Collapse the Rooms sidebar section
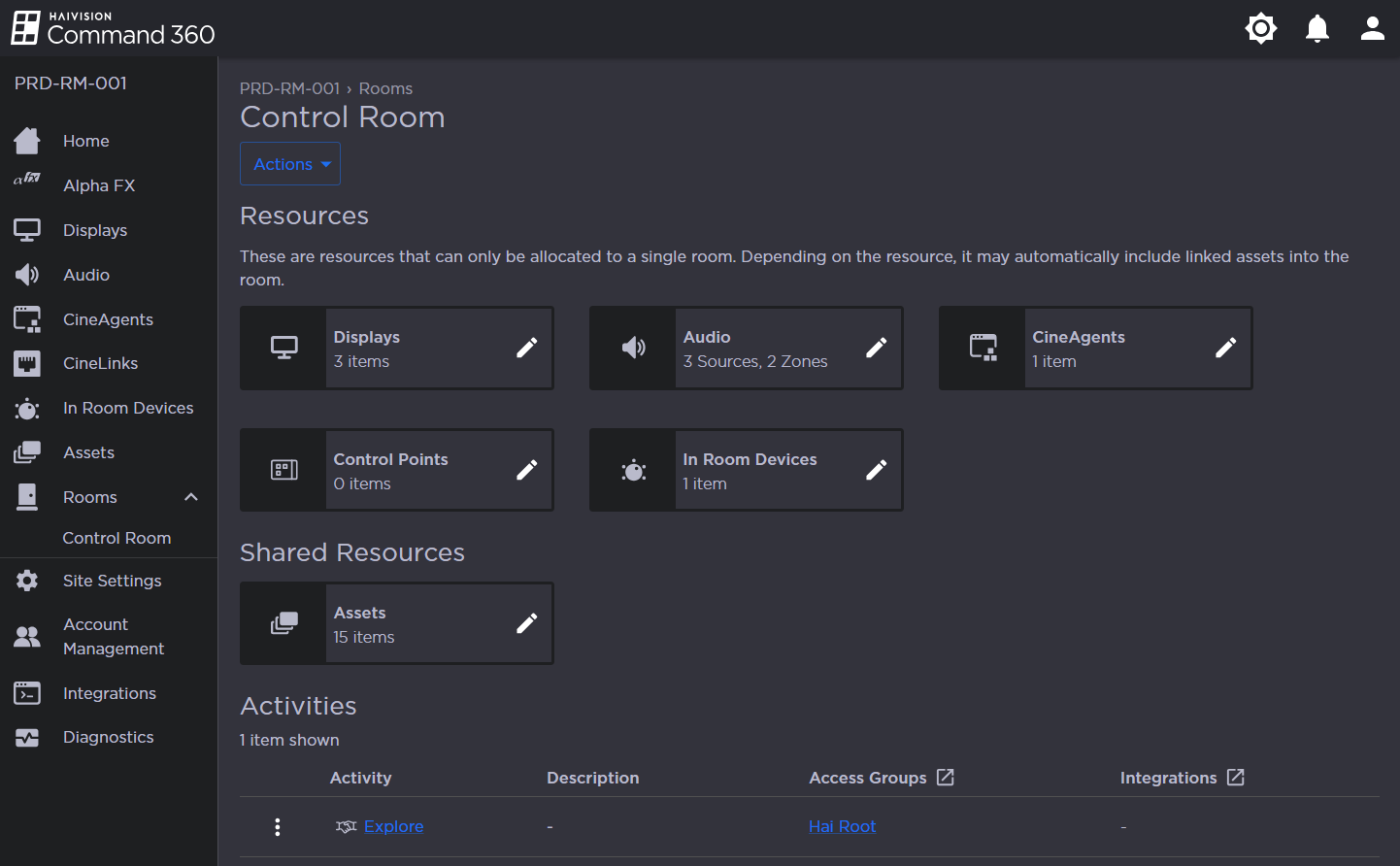The image size is (1400, 866). (x=191, y=497)
